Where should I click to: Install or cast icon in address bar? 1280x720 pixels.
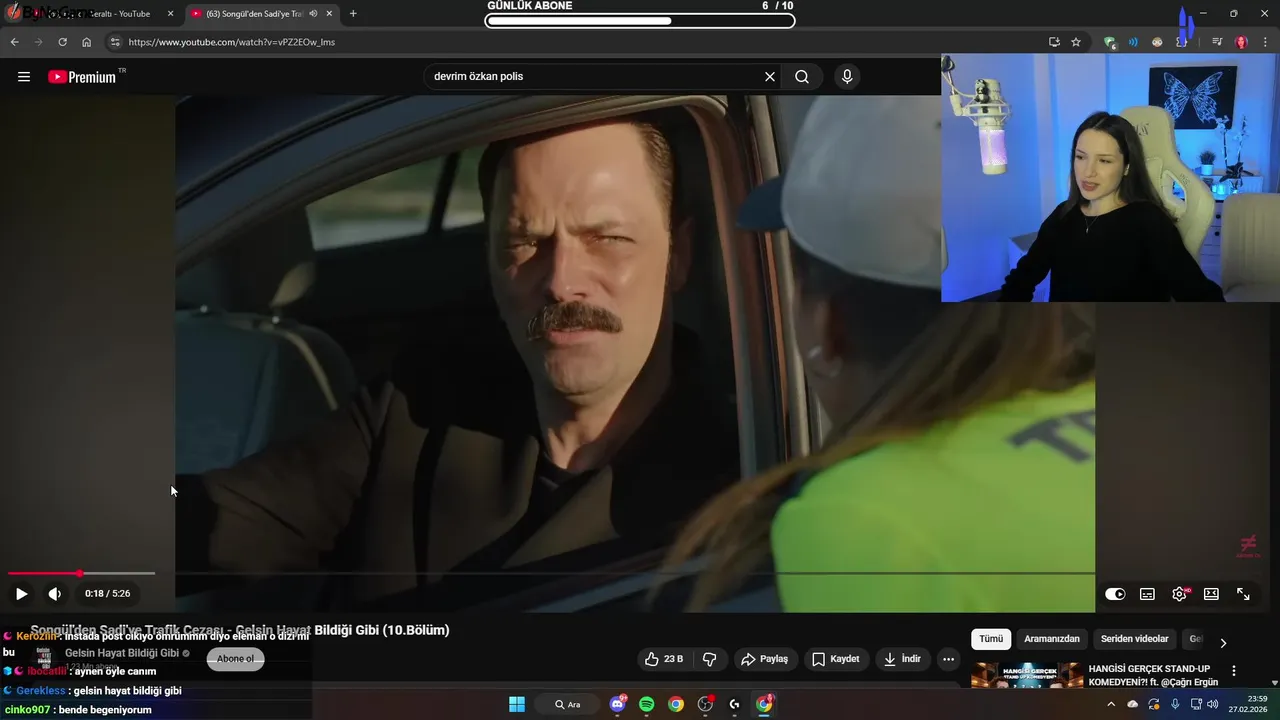1054,42
